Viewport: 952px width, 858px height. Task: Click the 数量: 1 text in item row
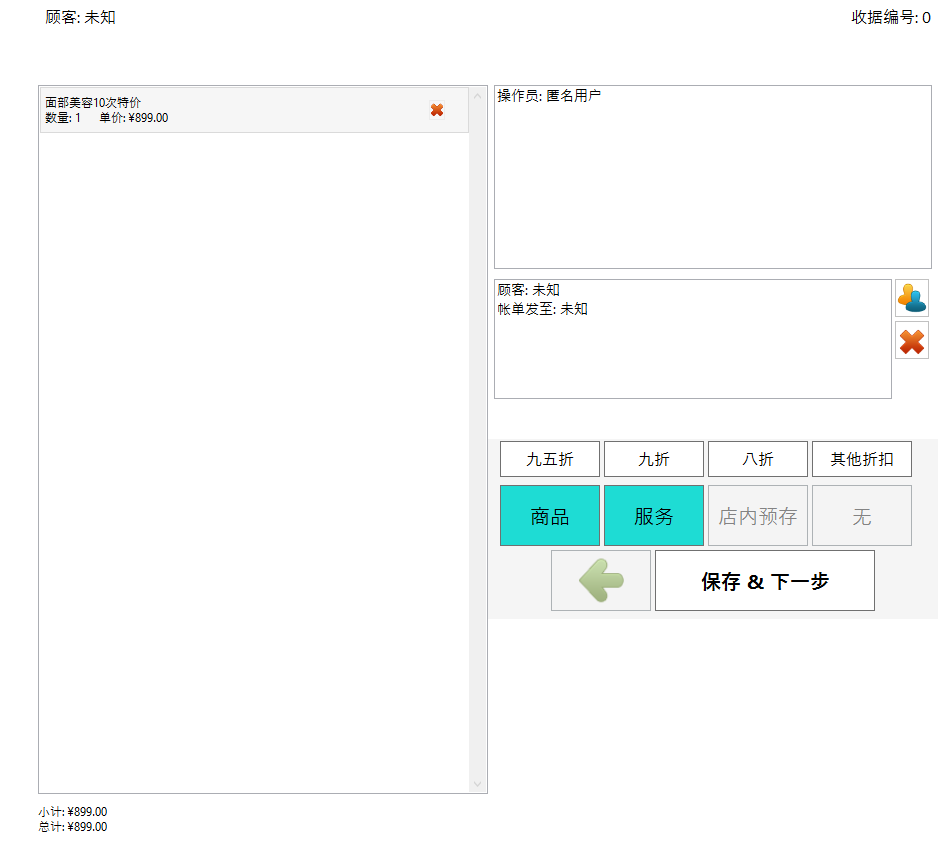[63, 118]
